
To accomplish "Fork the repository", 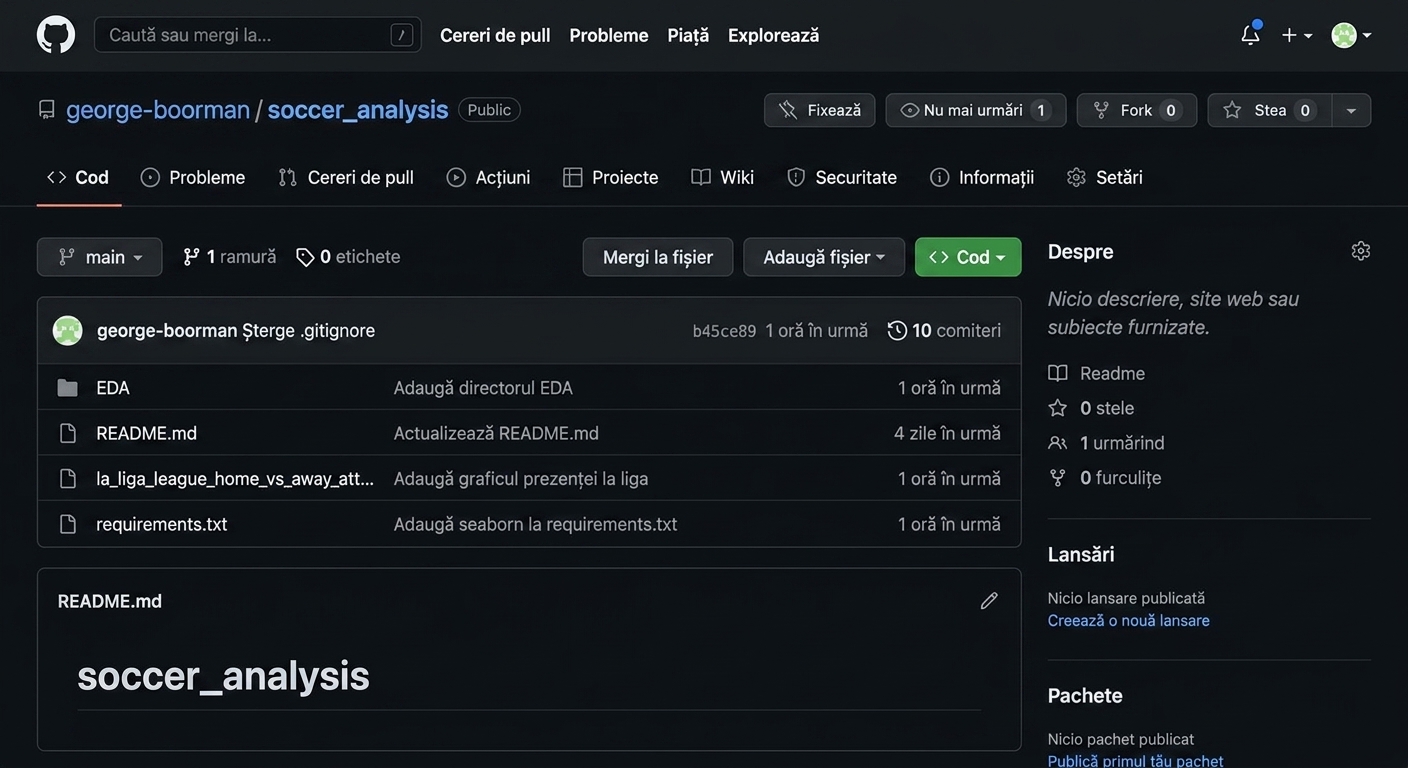I will point(1137,110).
